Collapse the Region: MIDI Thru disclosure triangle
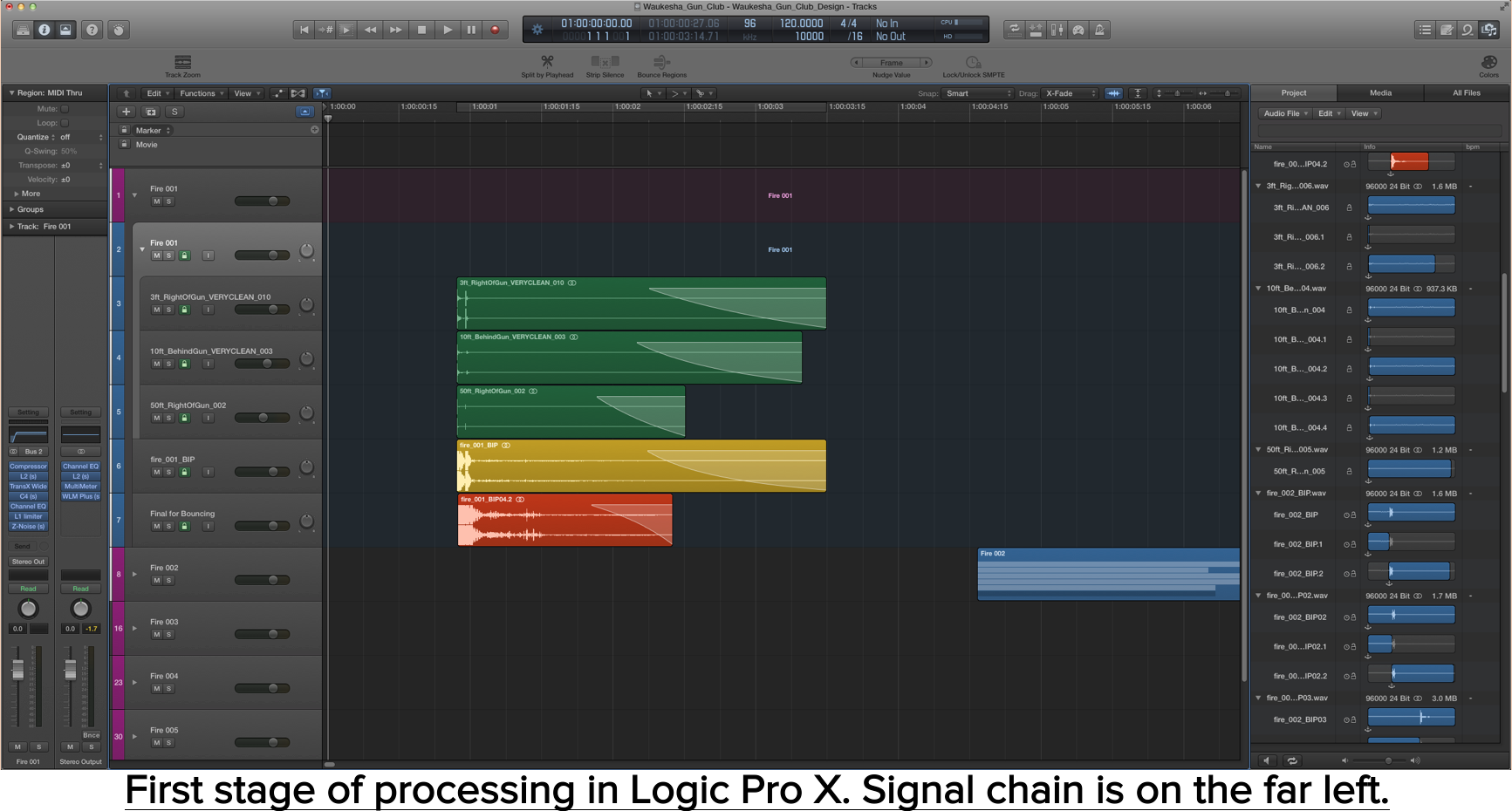1512x811 pixels. click(11, 92)
